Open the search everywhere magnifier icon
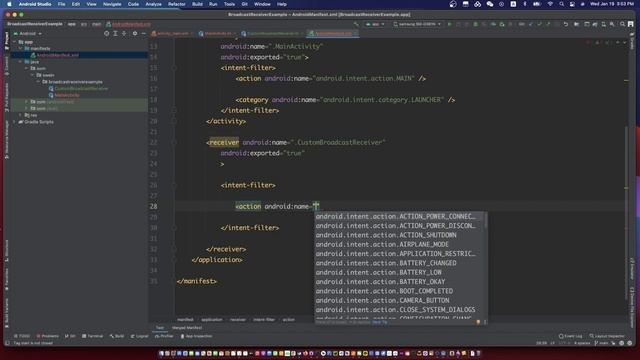640x360 pixels. point(622,24)
